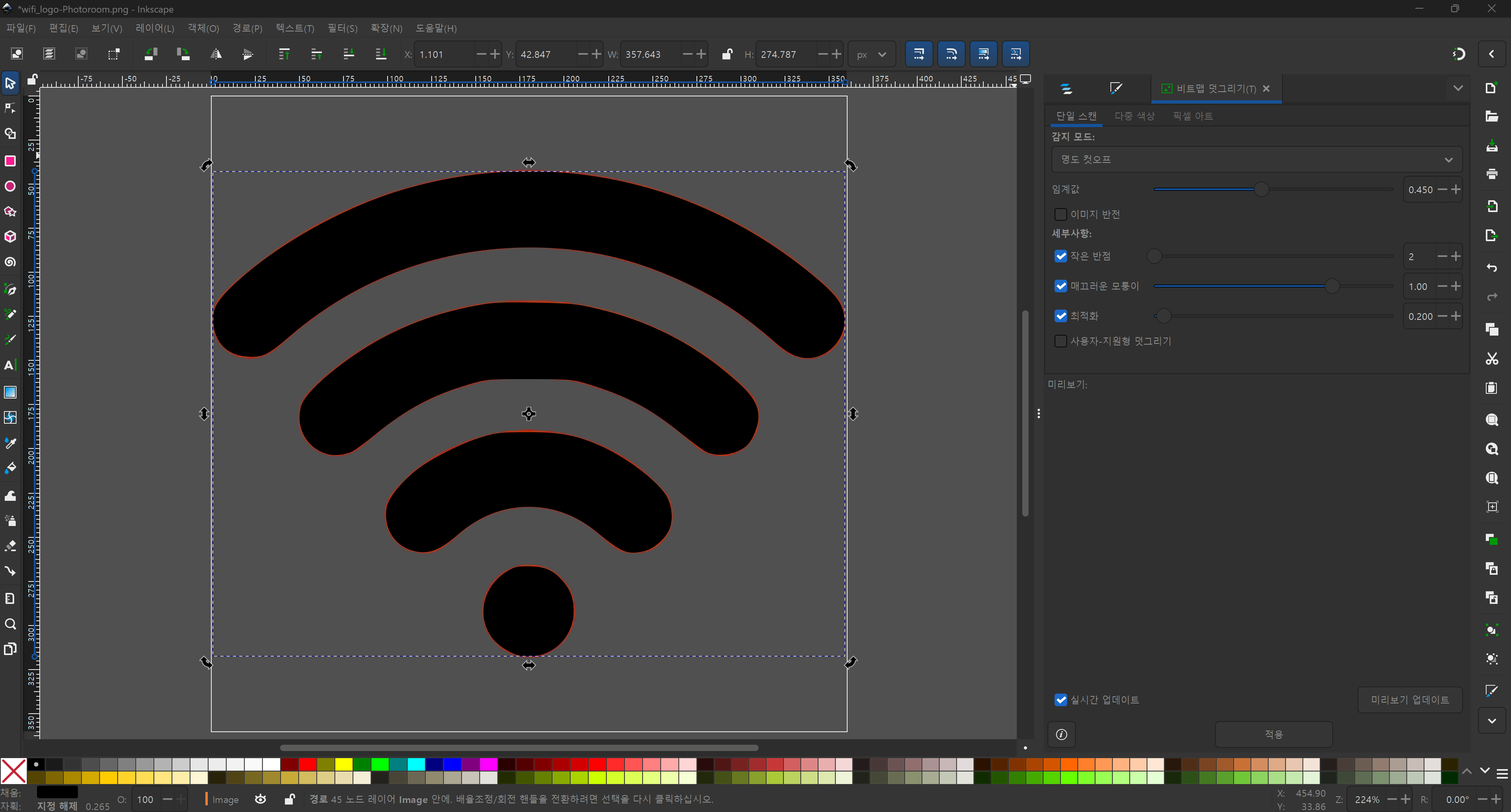1511x812 pixels.
Task: Pick the Gradient tool
Action: click(x=10, y=392)
